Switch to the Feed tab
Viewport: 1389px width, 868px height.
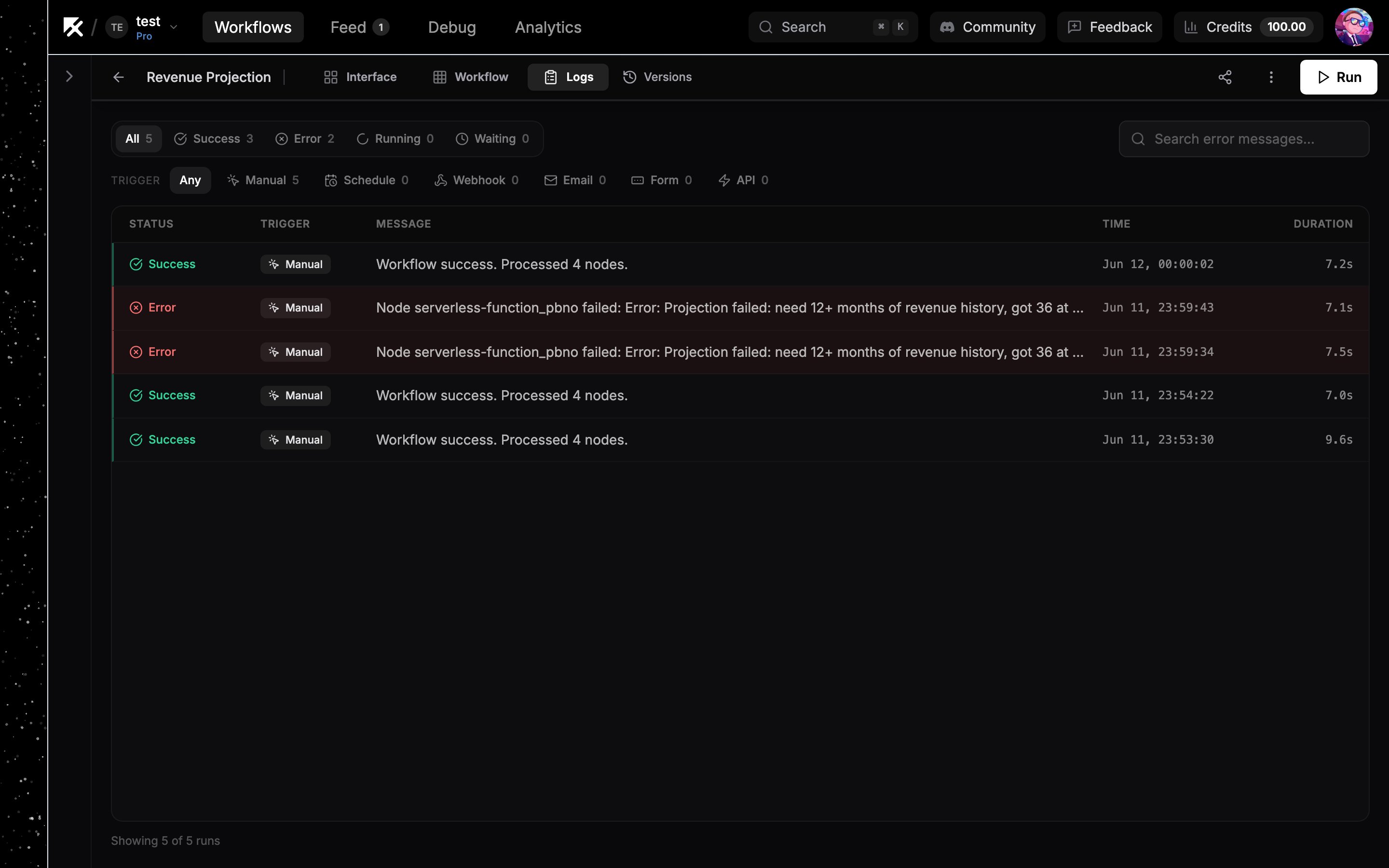359,27
